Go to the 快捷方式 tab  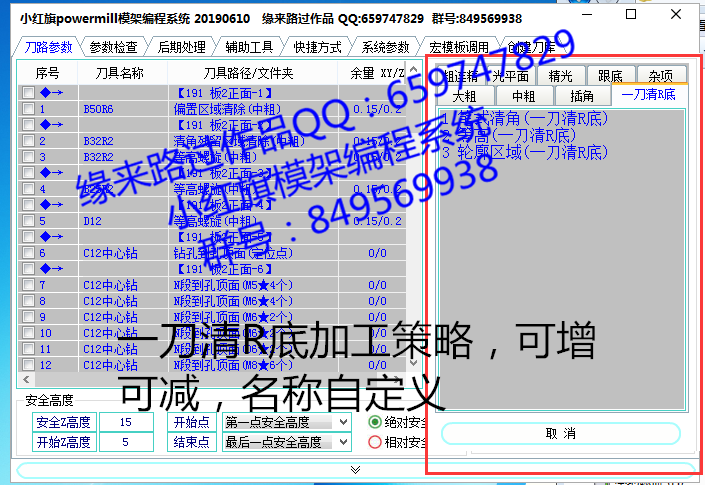coord(317,47)
